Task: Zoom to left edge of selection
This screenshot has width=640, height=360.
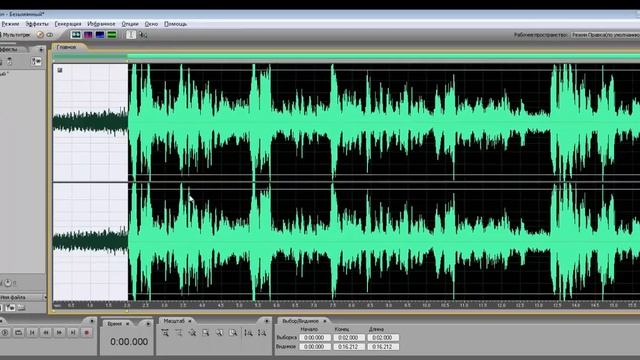Action: [220, 333]
